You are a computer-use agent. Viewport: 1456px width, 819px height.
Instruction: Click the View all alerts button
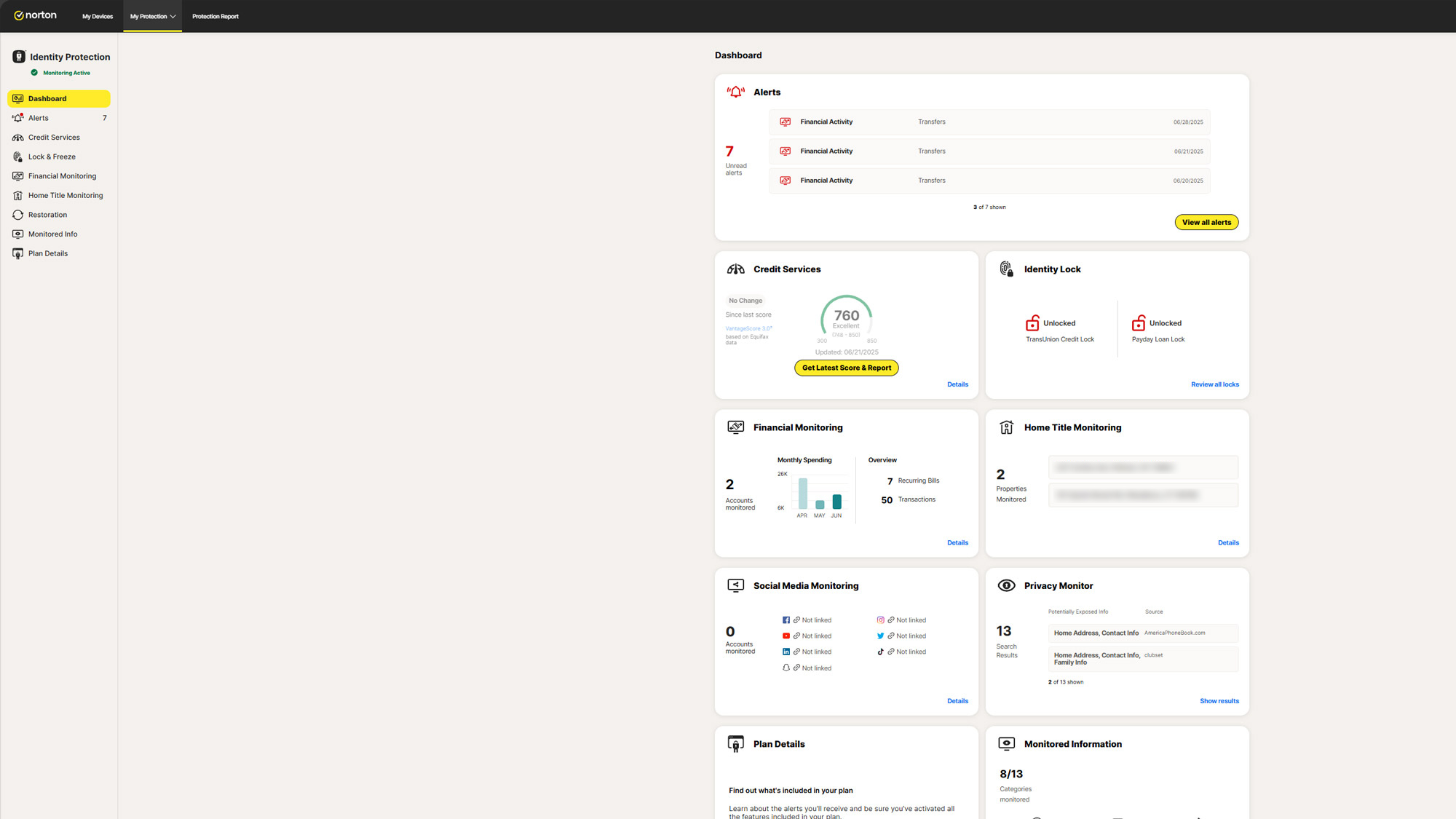coord(1206,222)
